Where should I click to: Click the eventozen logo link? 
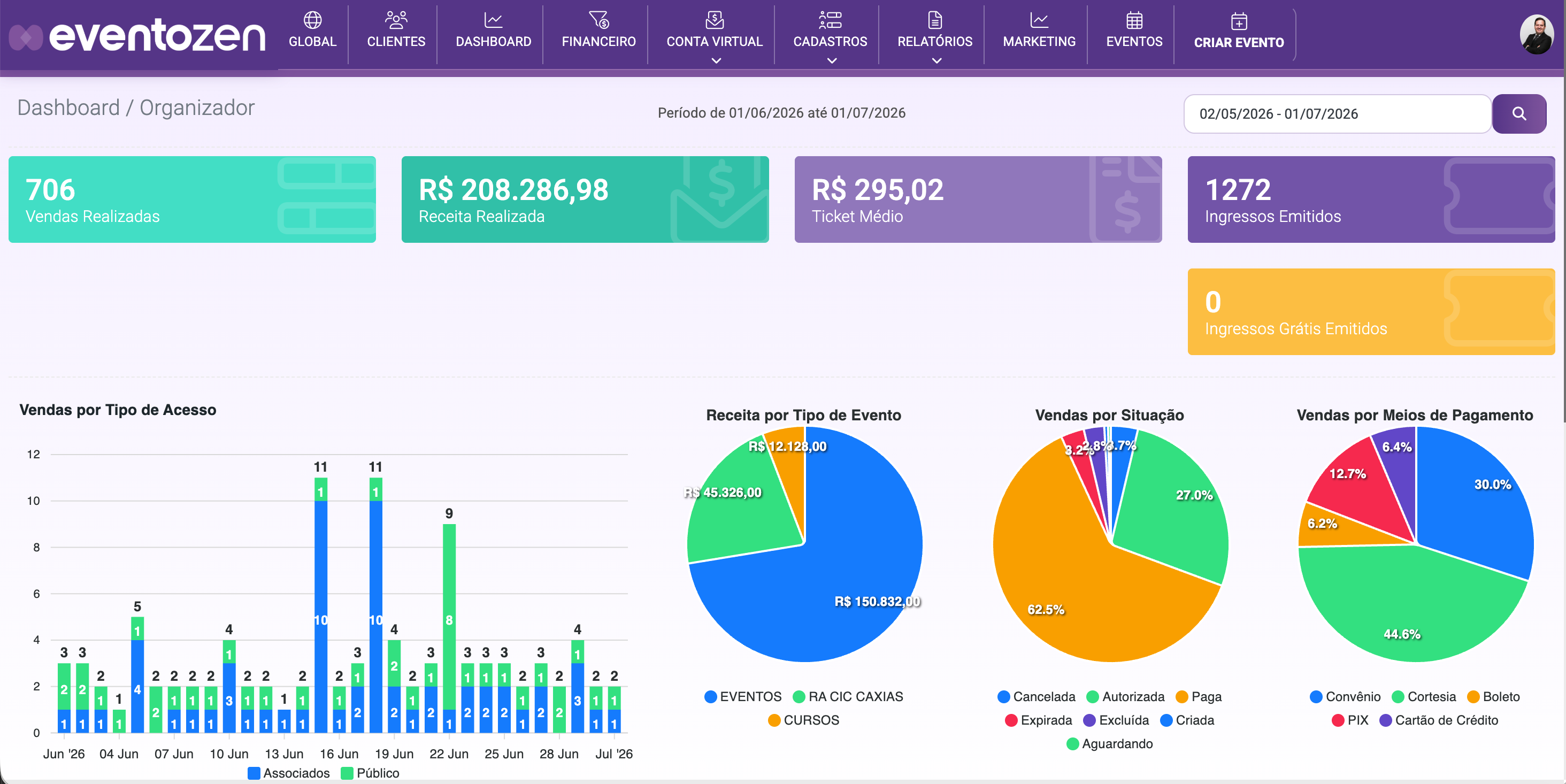click(x=138, y=36)
